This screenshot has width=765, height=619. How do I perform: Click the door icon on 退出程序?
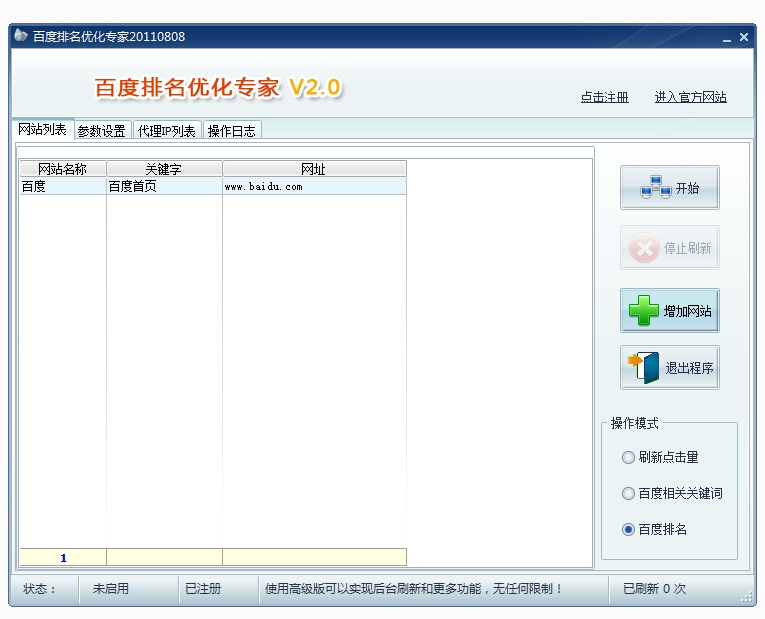[x=644, y=367]
